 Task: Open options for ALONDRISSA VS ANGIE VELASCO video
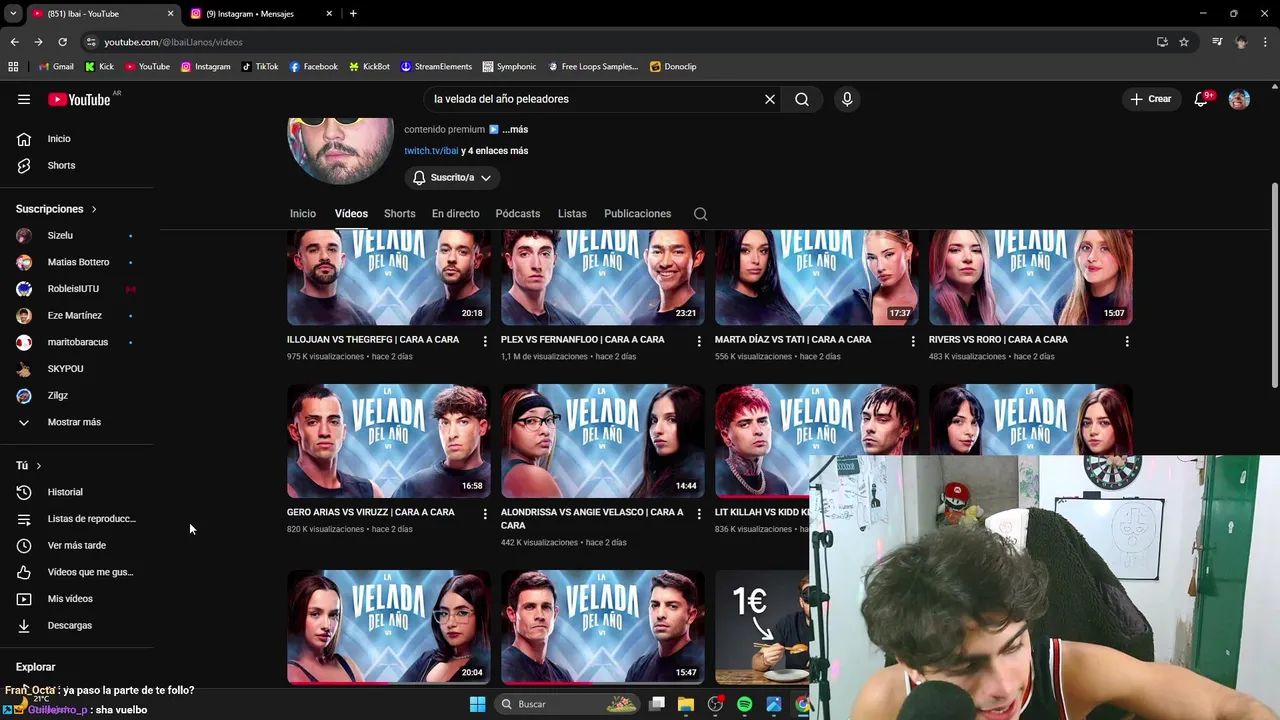point(699,514)
